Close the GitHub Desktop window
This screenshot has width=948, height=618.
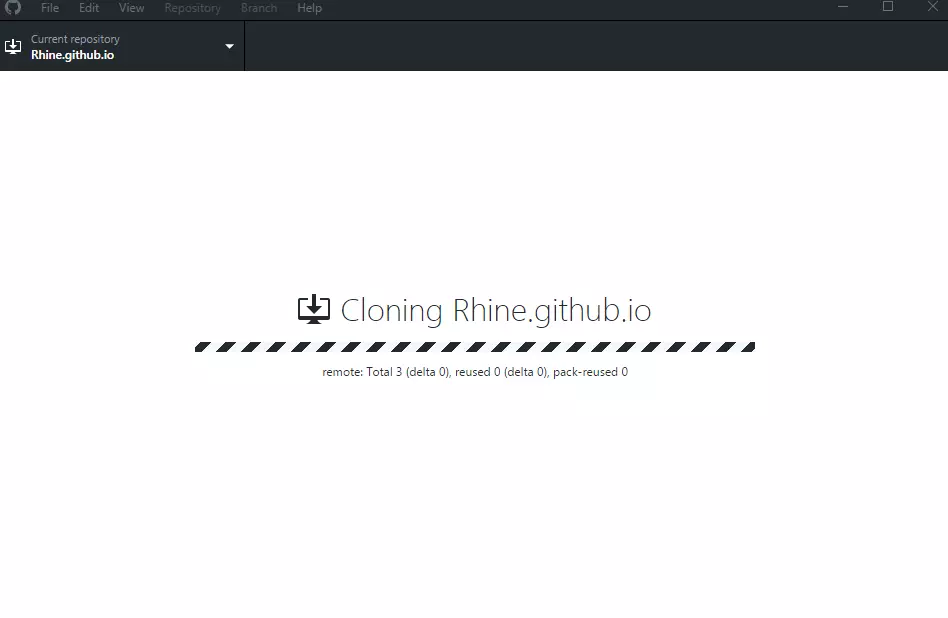click(933, 7)
